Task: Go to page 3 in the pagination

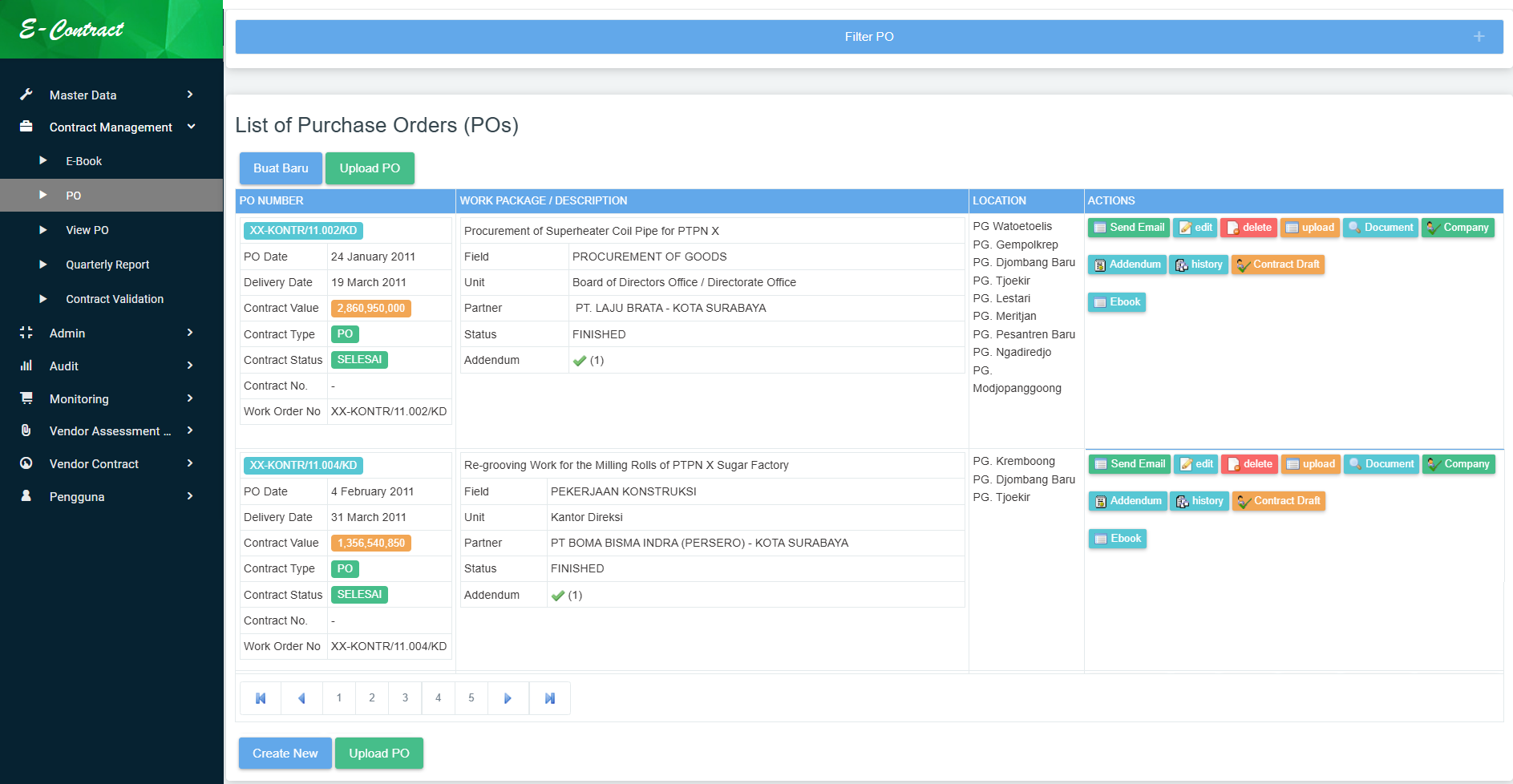Action: (404, 697)
